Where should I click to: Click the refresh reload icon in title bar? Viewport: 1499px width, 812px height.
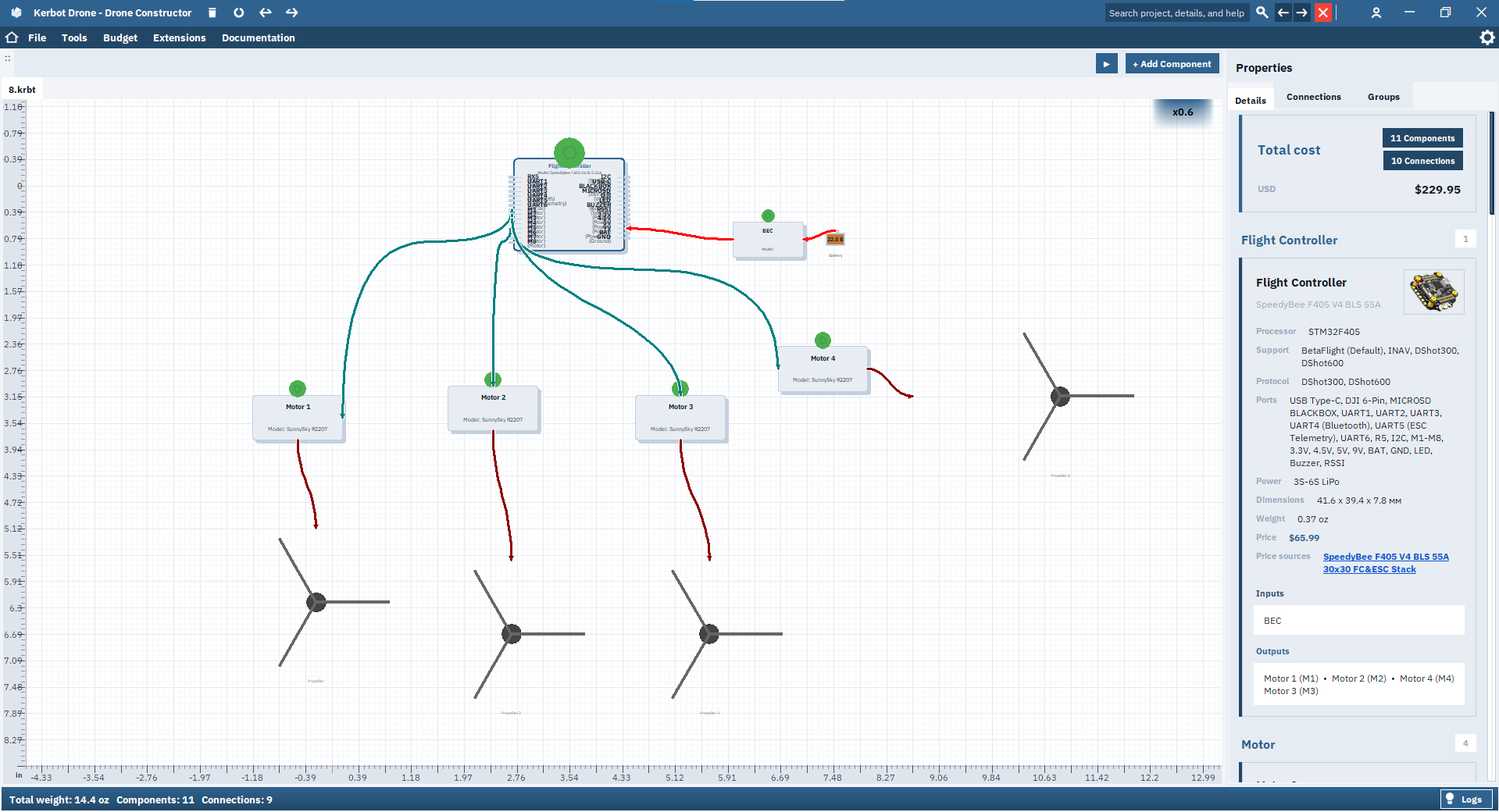239,12
